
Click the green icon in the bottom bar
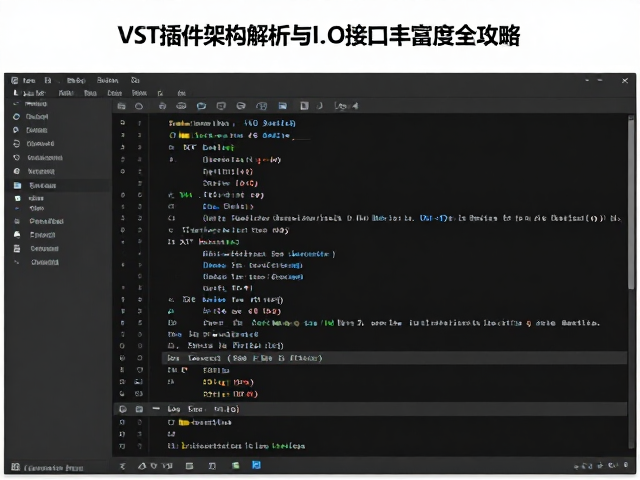[x=236, y=466]
